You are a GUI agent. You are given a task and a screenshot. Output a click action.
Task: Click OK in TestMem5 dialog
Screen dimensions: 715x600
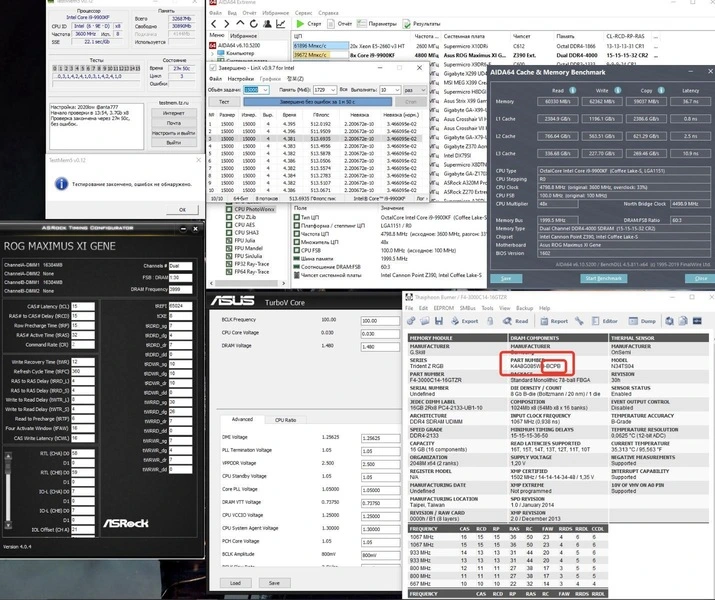point(182,209)
